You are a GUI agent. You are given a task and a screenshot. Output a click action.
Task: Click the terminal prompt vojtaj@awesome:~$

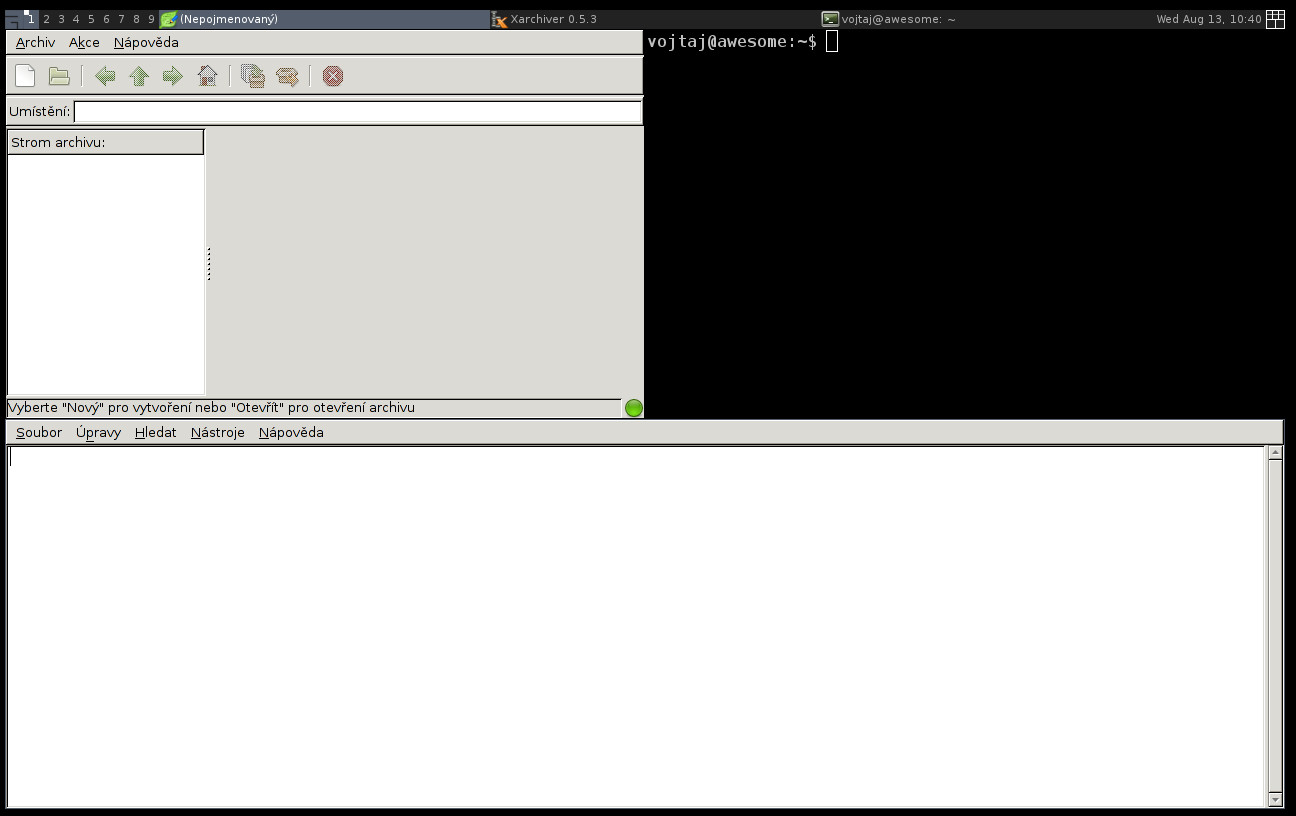[x=732, y=41]
